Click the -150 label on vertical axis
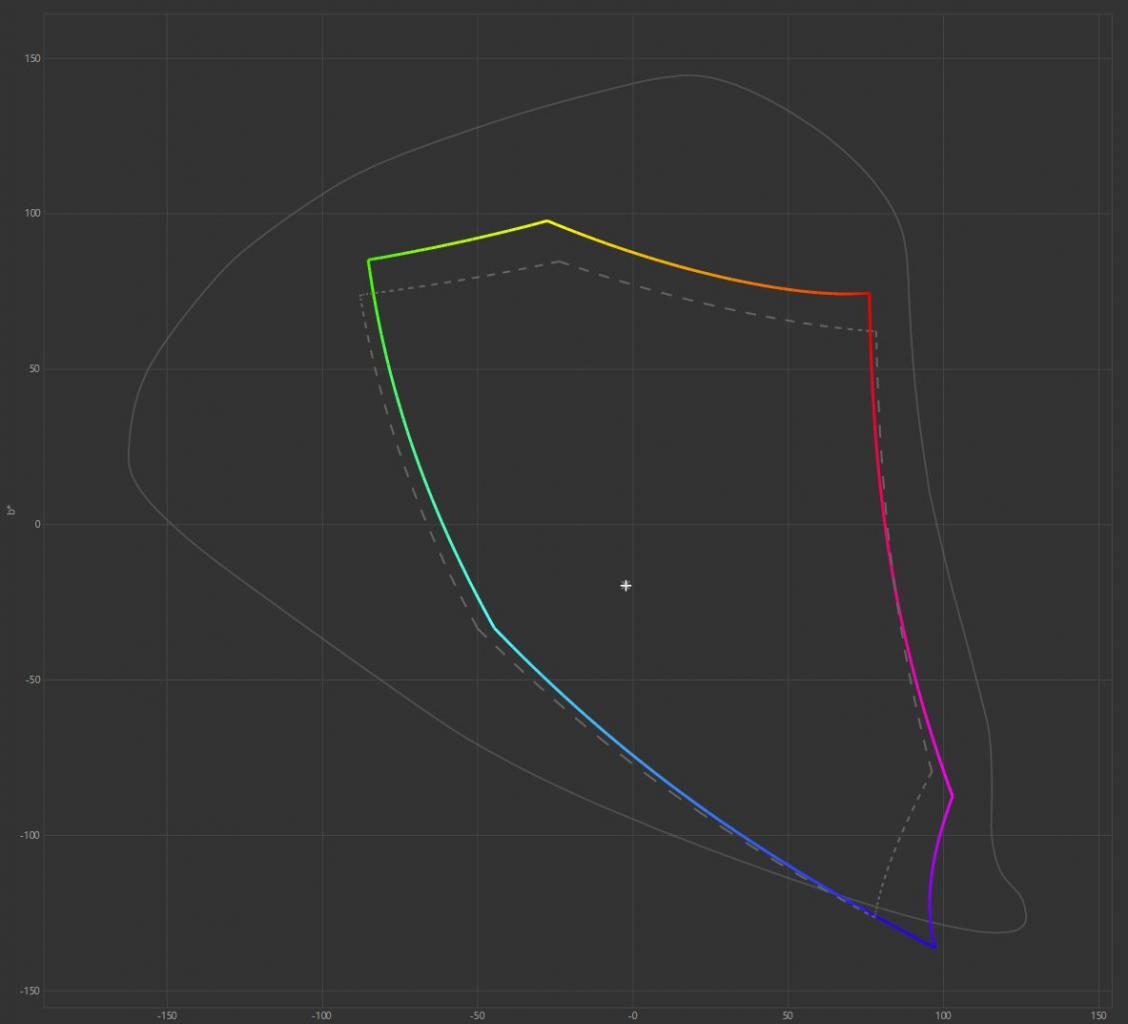1128x1024 pixels. [x=31, y=991]
